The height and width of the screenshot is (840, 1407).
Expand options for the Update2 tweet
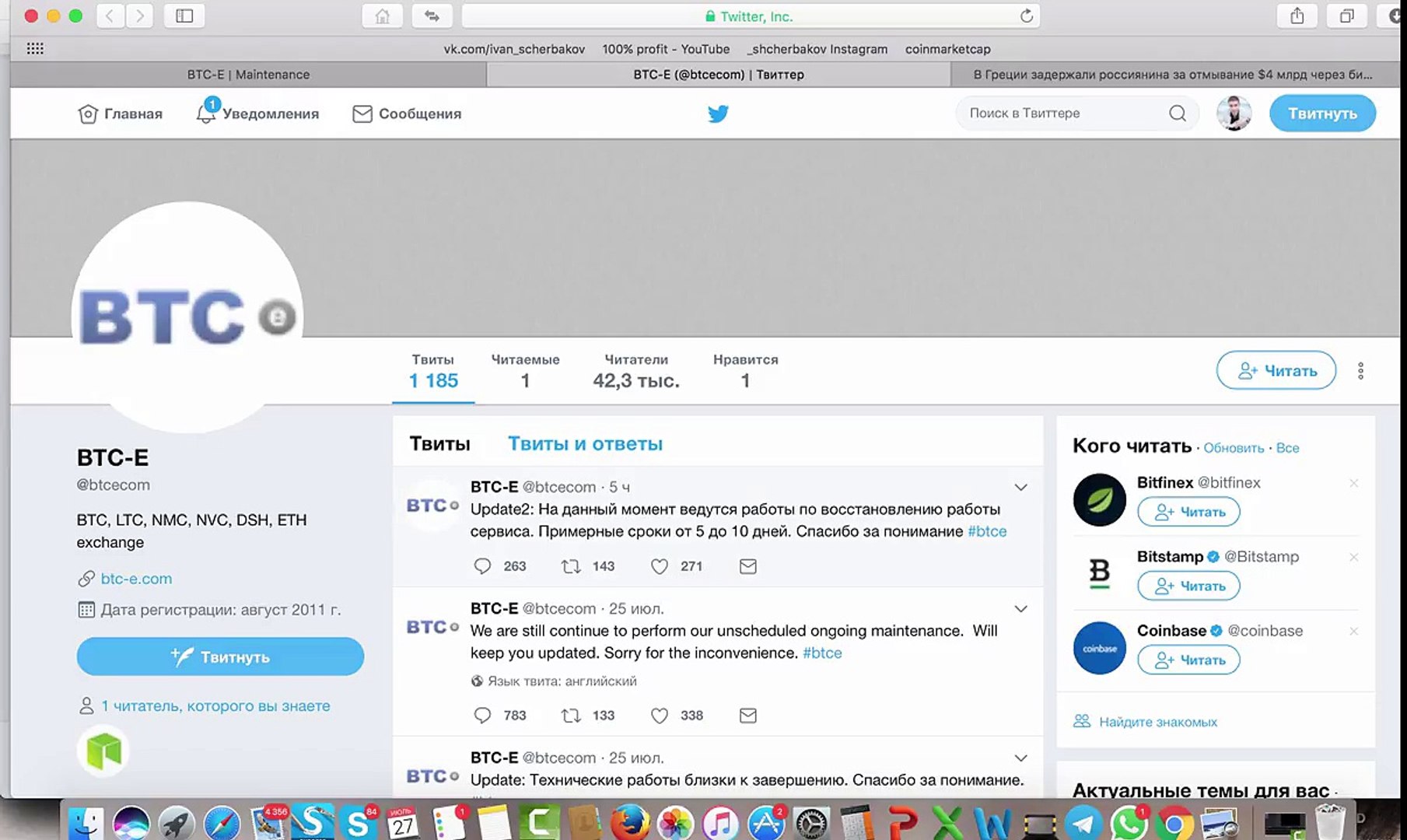tap(1020, 488)
